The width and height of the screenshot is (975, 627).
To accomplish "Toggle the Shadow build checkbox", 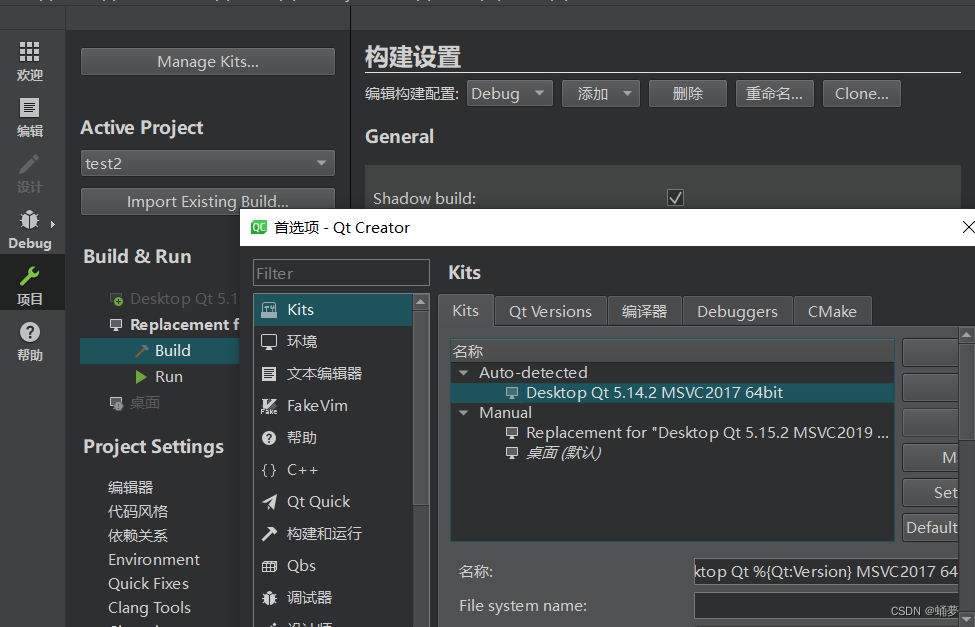I will tap(675, 198).
